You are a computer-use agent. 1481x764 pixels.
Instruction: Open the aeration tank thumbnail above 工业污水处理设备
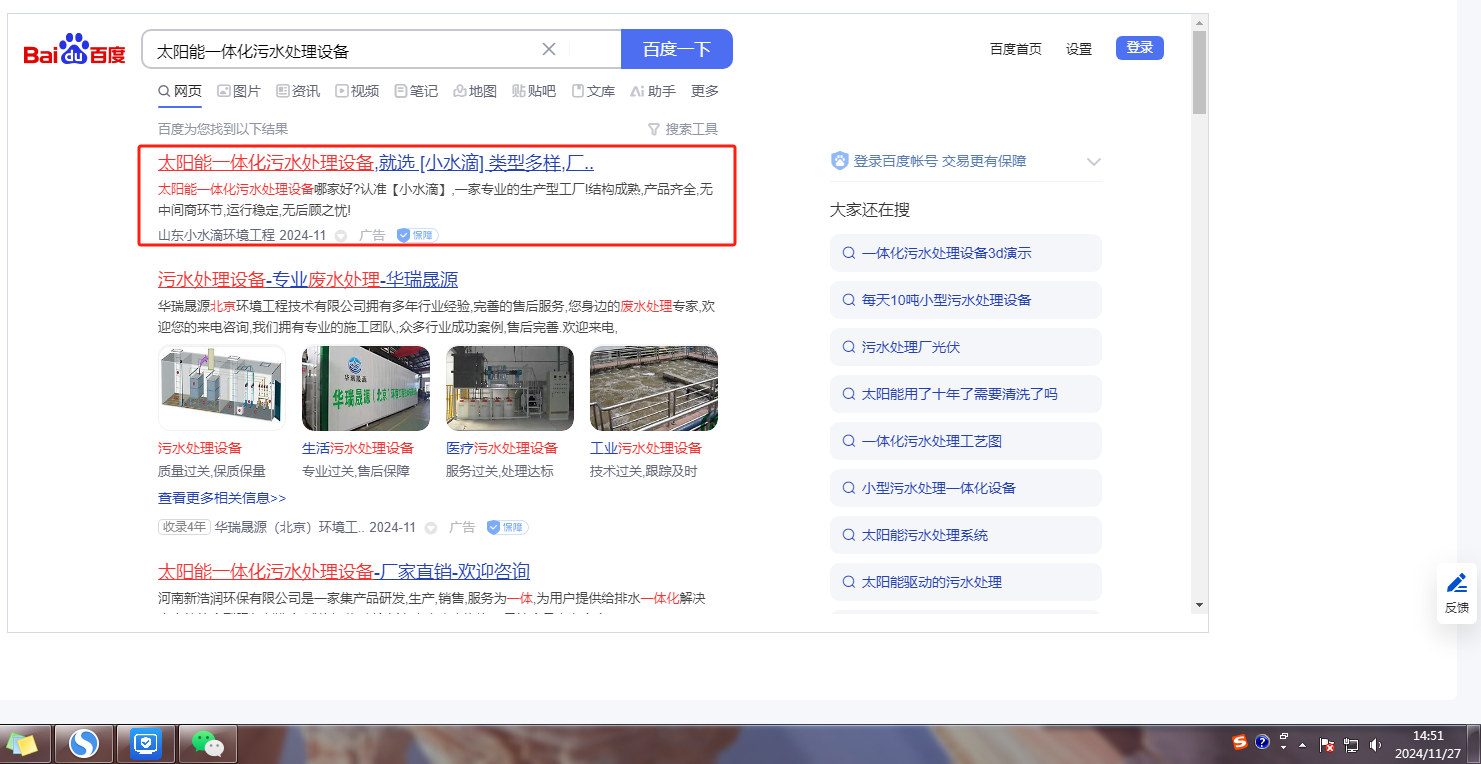(x=654, y=388)
